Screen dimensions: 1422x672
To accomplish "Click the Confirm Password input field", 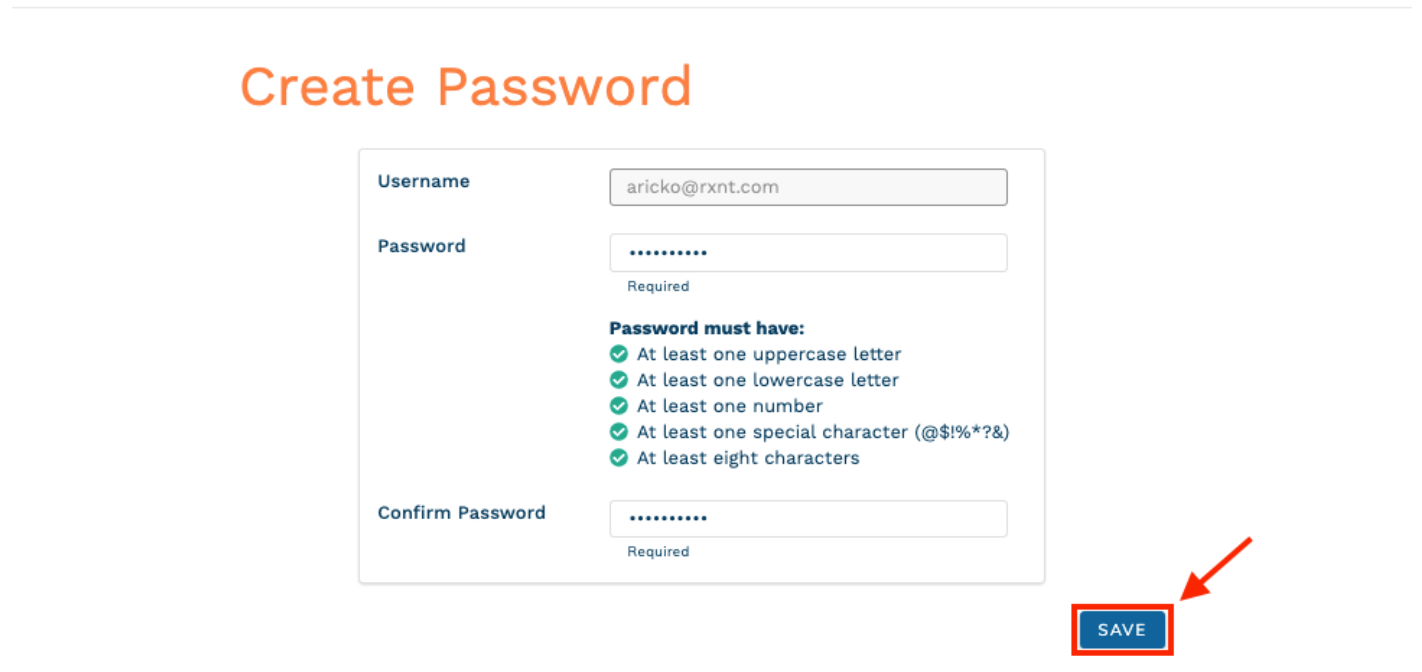I will coord(808,519).
